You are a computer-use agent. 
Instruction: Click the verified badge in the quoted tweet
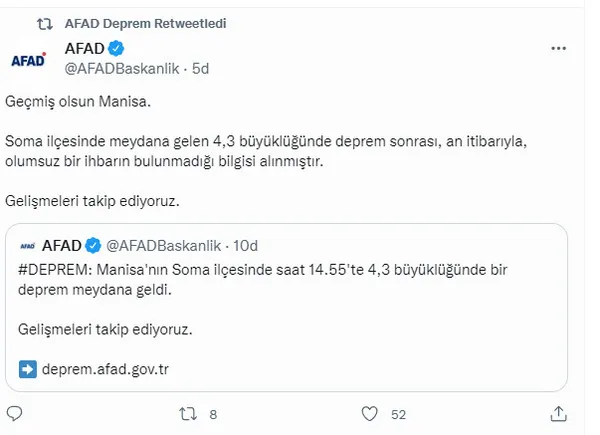click(x=93, y=244)
